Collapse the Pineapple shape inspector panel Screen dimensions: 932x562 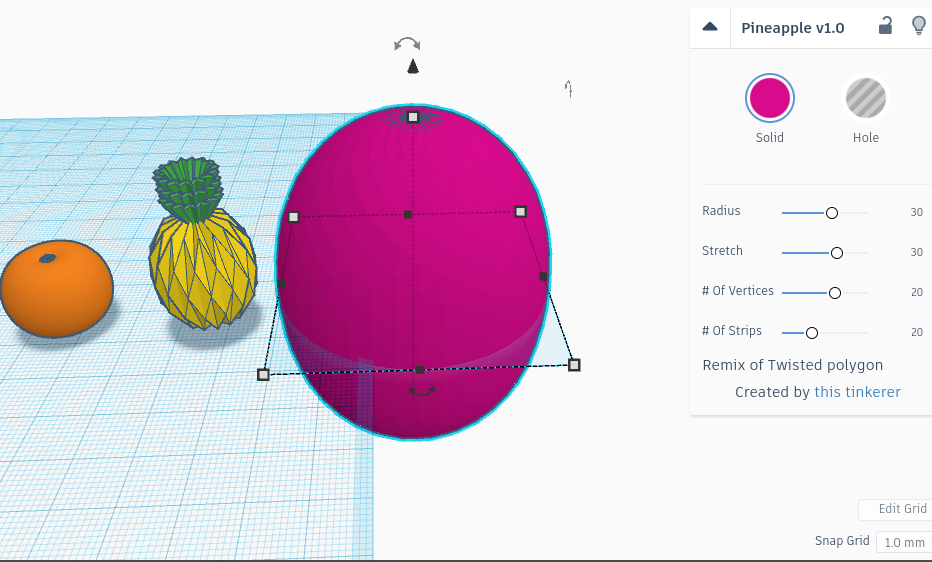click(x=710, y=27)
